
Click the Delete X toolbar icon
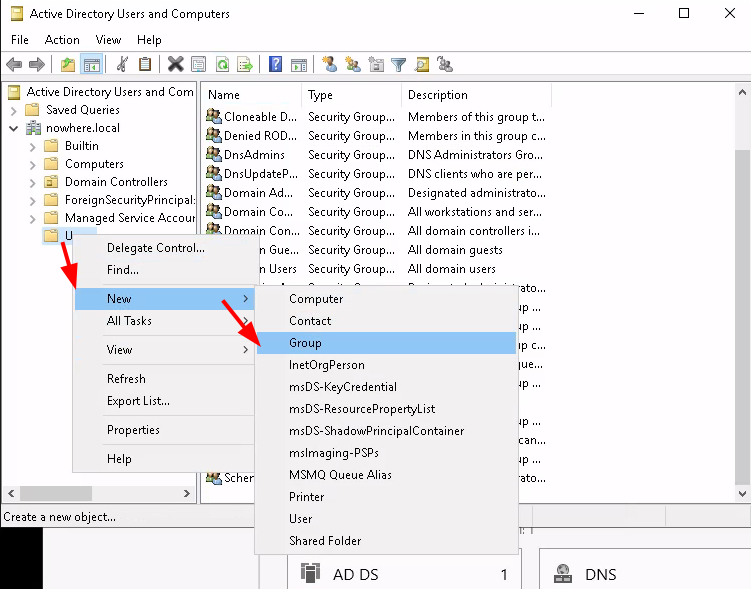click(176, 64)
